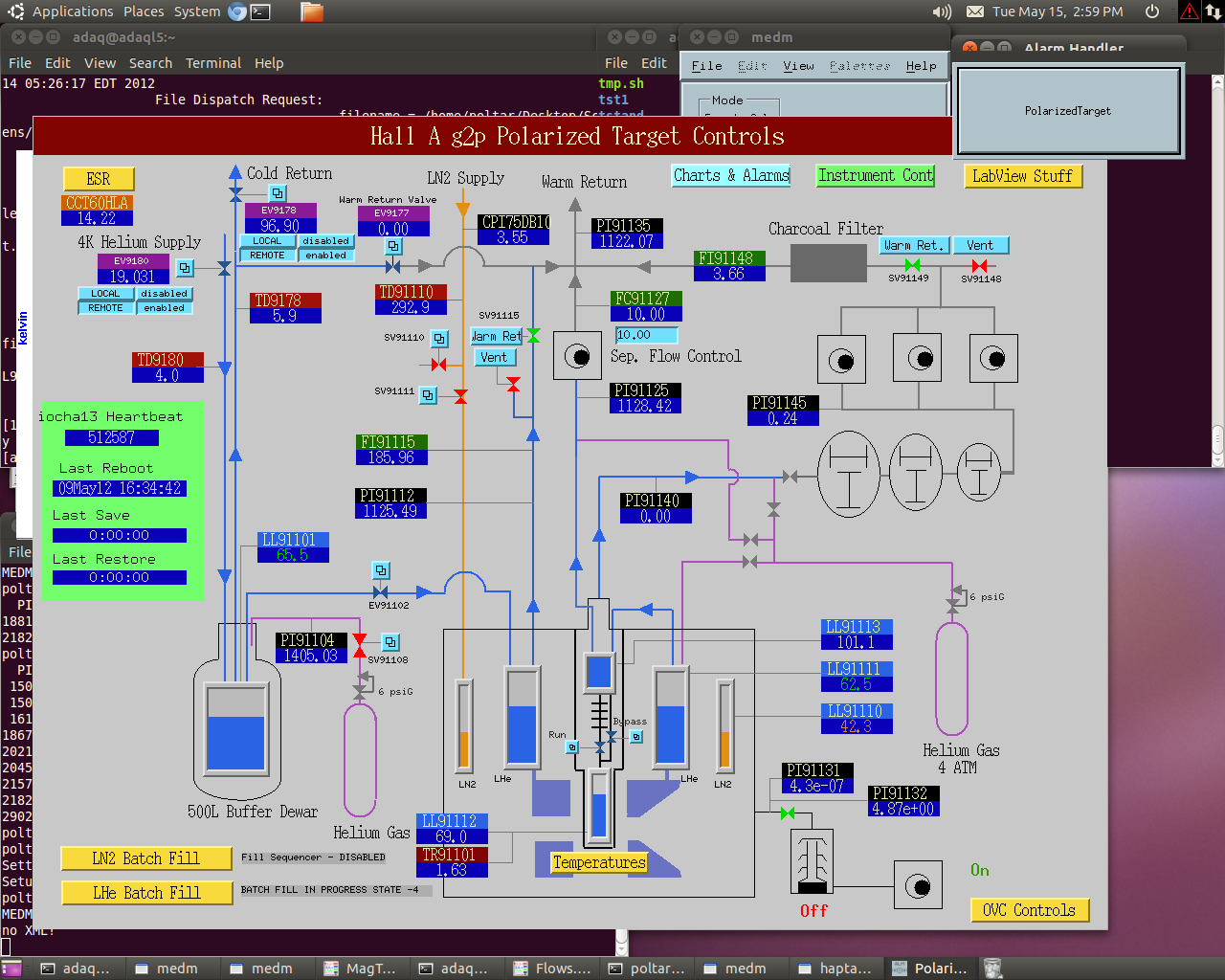Click the EV91102 blue valve symbol
Viewport: 1225px width, 980px height.
381,592
